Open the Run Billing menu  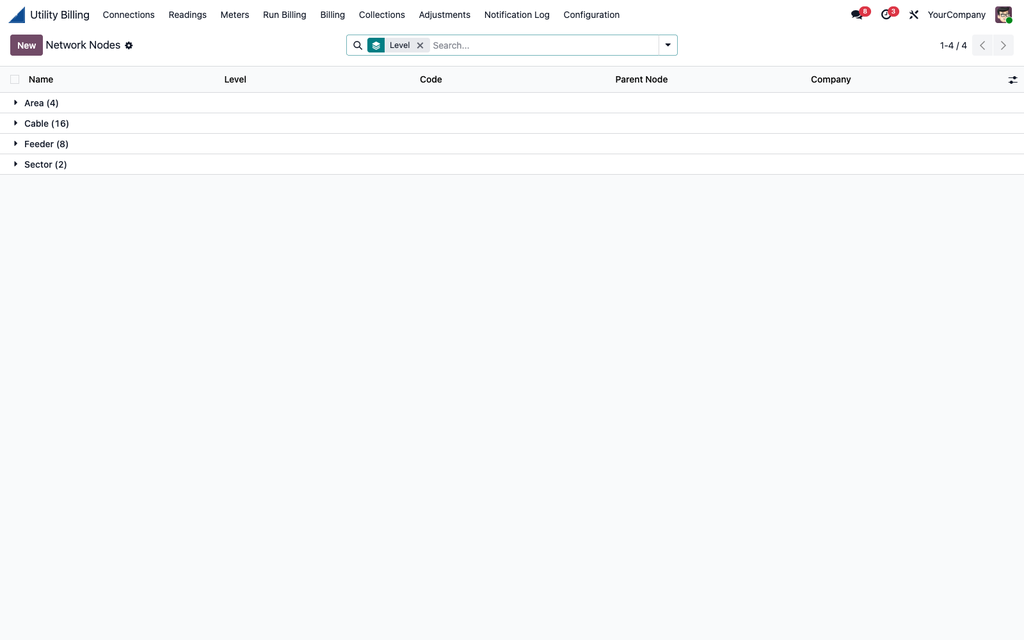[284, 14]
